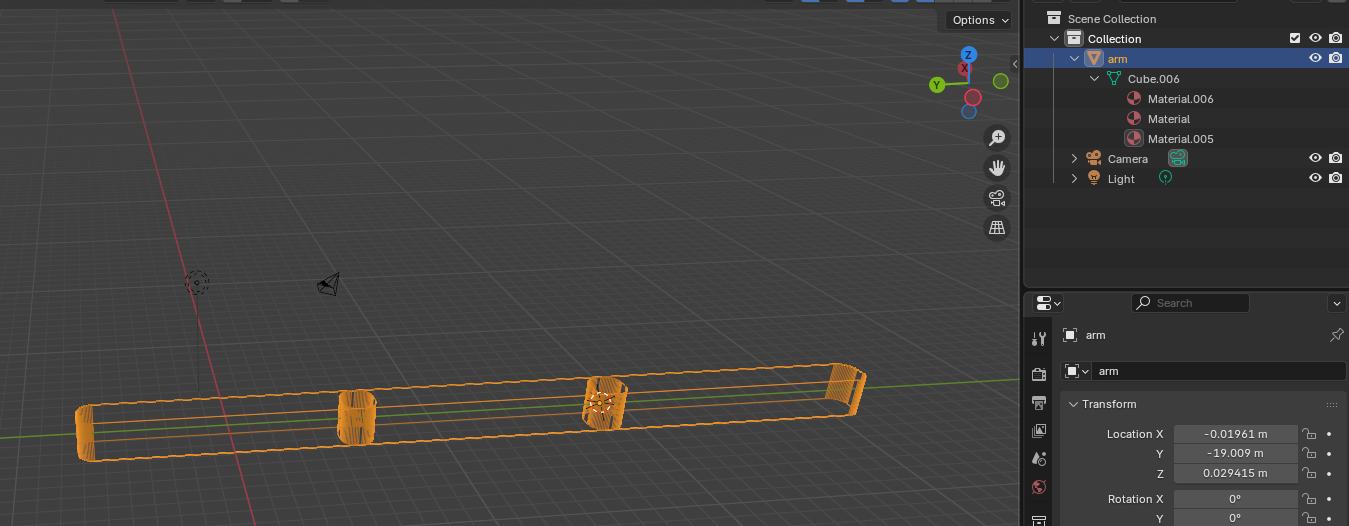Select the light object in the 3D viewport
1349x526 pixels.
point(197,283)
